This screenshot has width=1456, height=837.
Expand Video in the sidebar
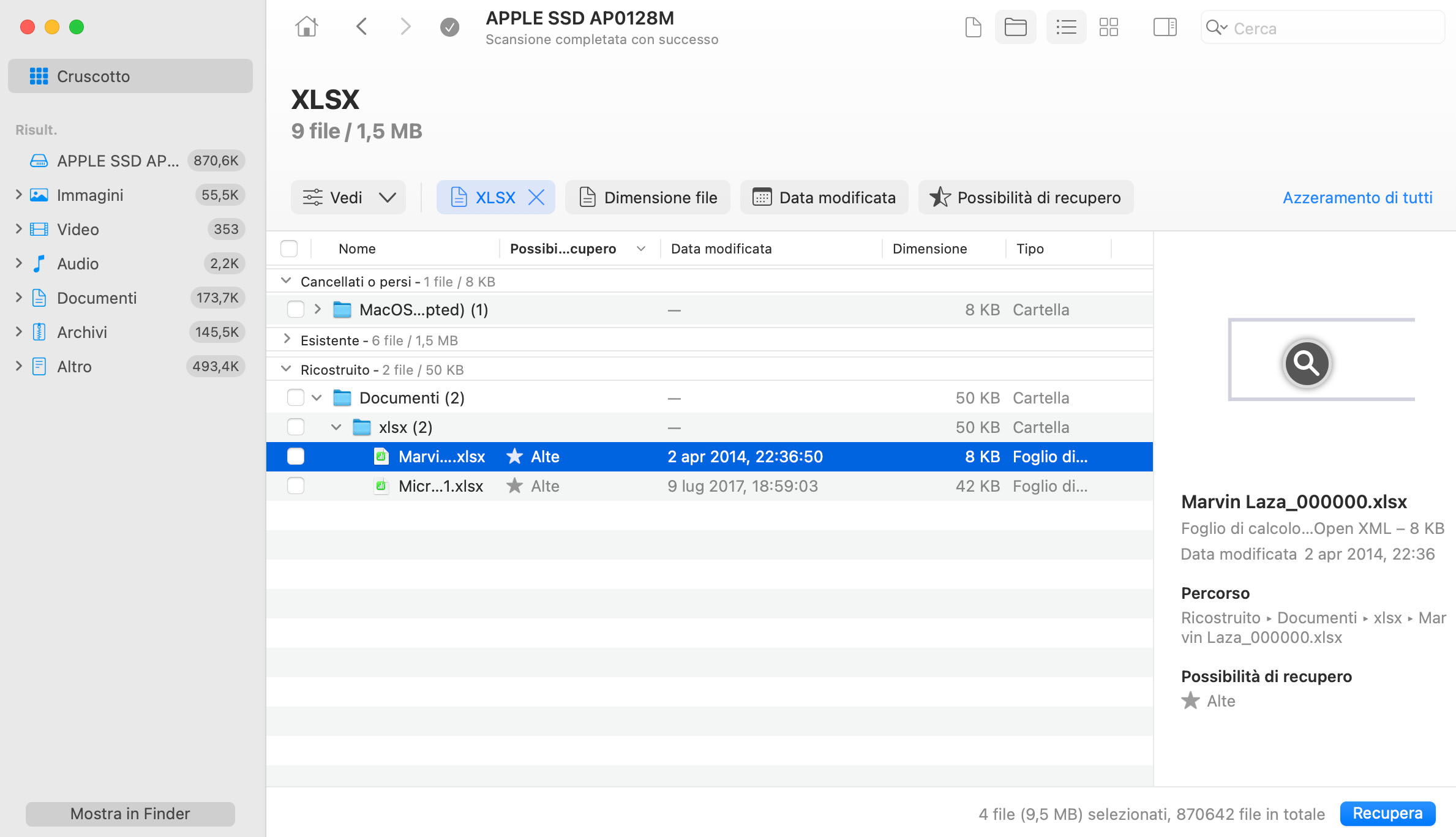coord(18,229)
